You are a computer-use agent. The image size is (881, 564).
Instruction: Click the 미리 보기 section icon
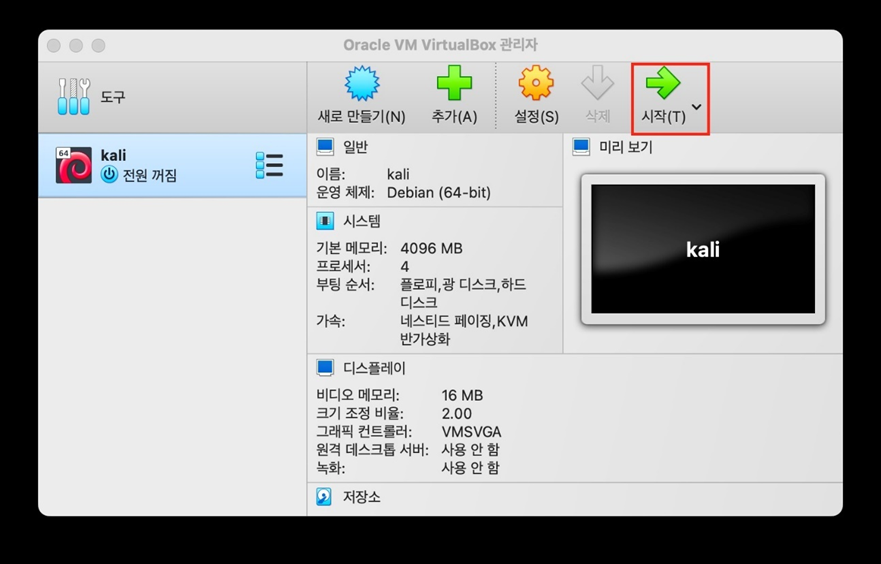coord(581,147)
